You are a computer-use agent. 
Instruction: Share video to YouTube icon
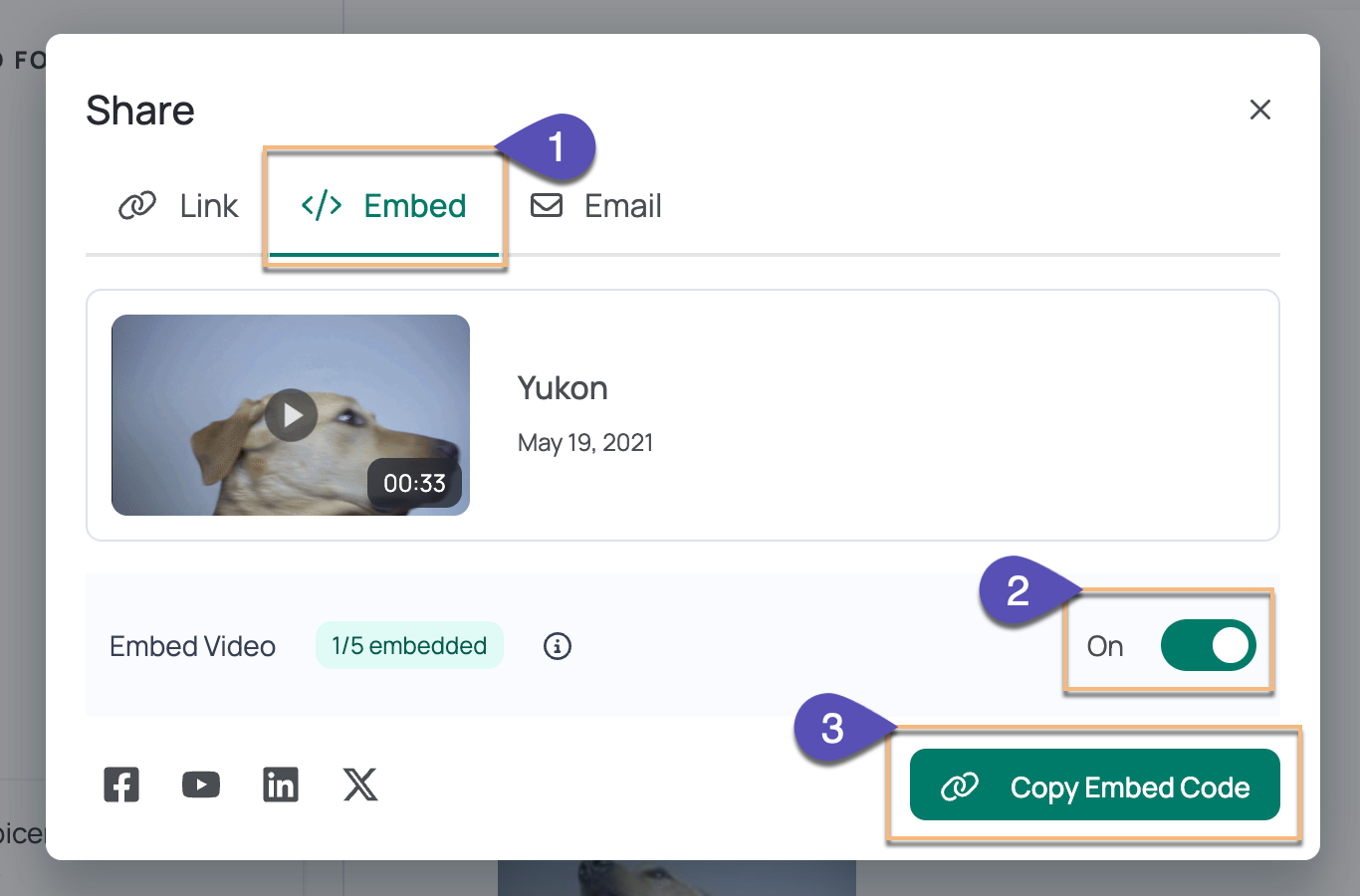pos(201,784)
